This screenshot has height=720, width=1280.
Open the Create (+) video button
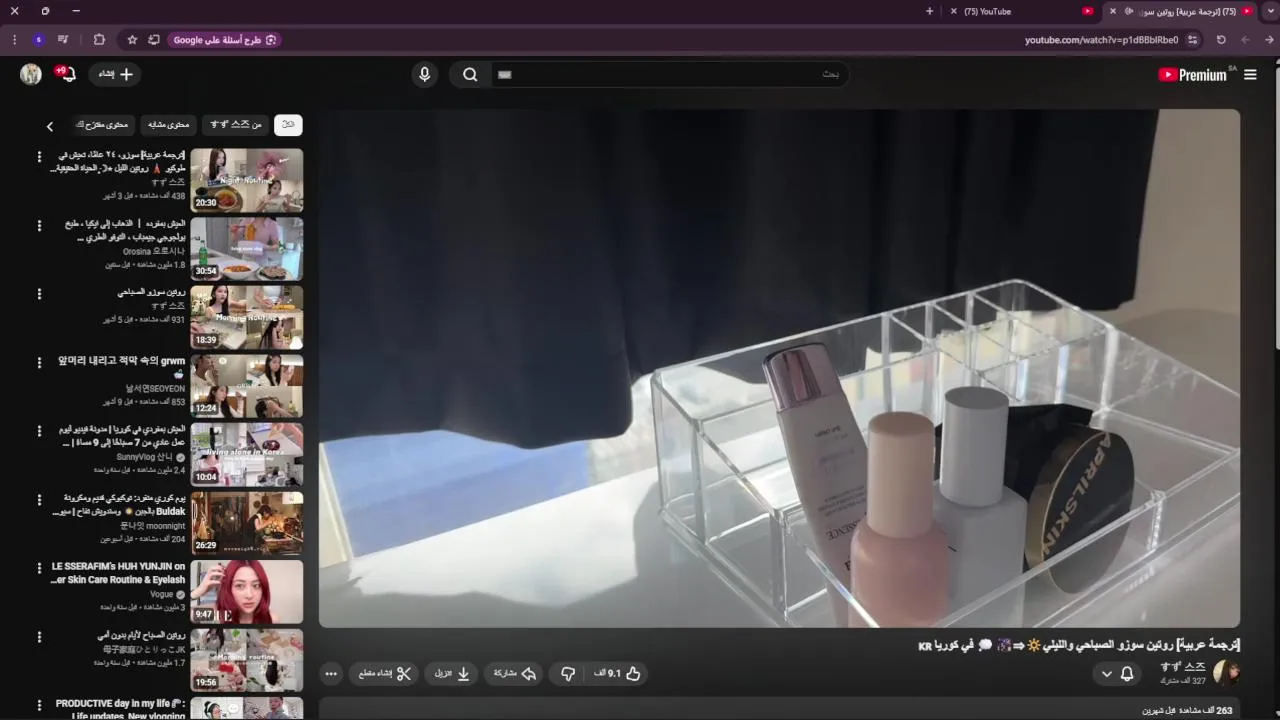click(116, 74)
